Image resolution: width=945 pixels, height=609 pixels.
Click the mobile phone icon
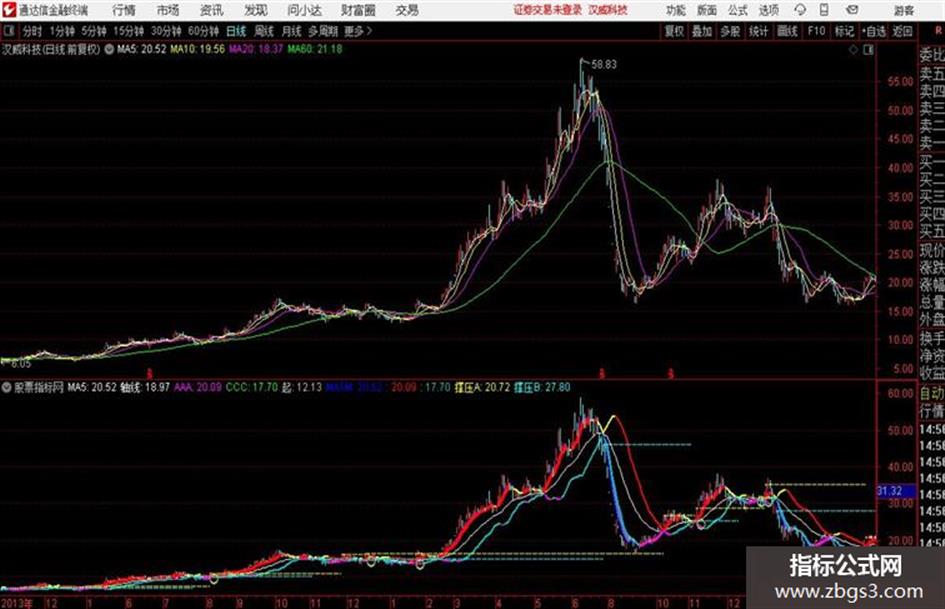pos(824,10)
